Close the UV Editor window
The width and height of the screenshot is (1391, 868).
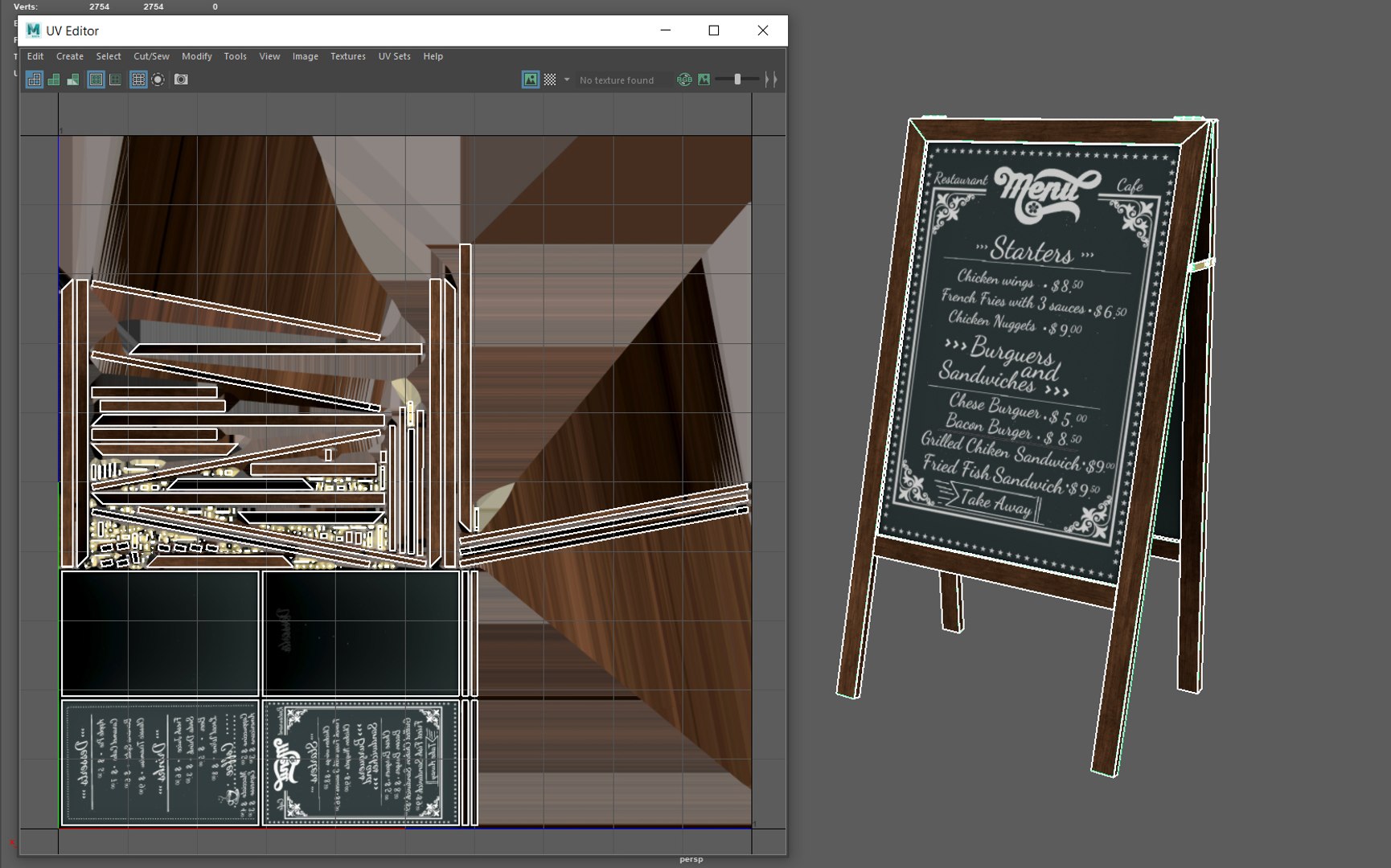point(763,31)
